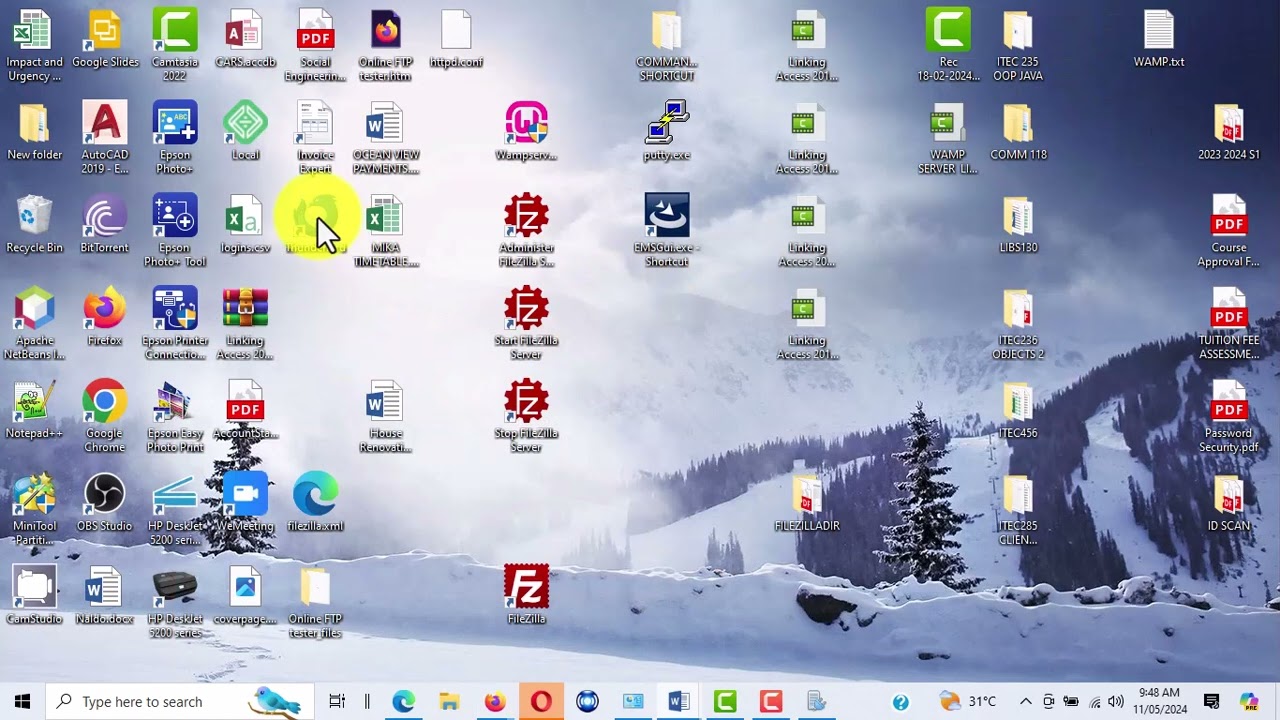Select the coverpage image file
1280x720 pixels.
coord(245,597)
